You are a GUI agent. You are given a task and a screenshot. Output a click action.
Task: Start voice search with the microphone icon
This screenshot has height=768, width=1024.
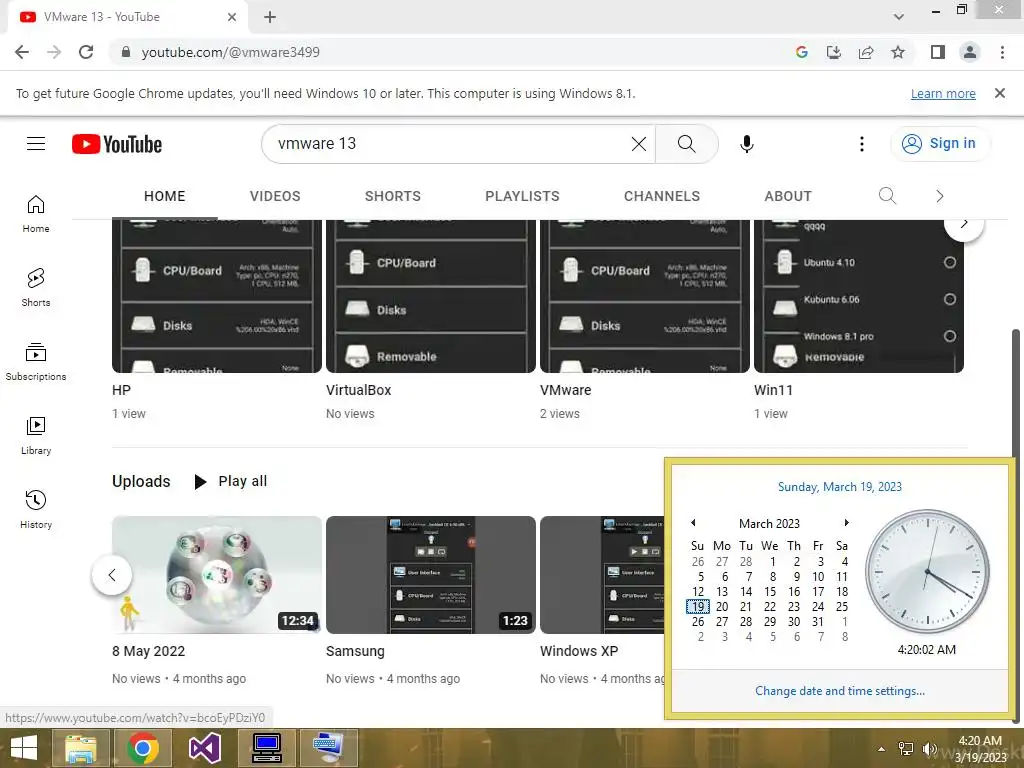(747, 144)
